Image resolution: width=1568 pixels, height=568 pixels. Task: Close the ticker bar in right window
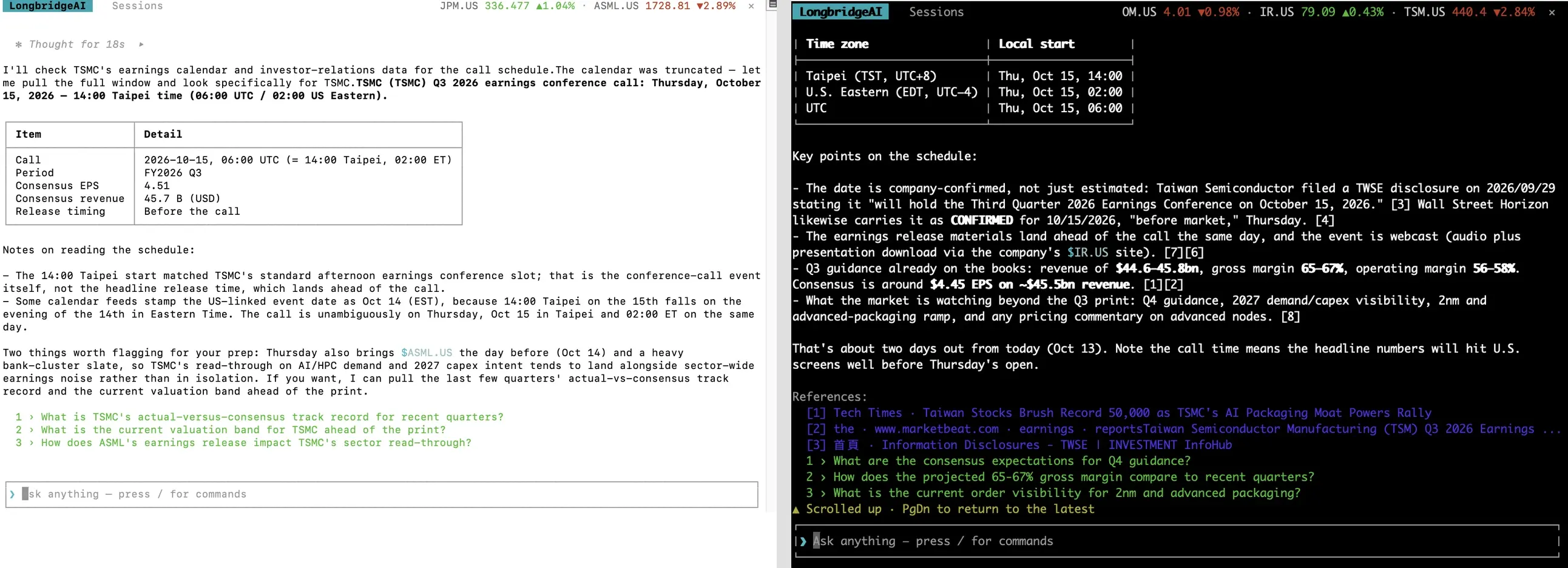(1552, 12)
